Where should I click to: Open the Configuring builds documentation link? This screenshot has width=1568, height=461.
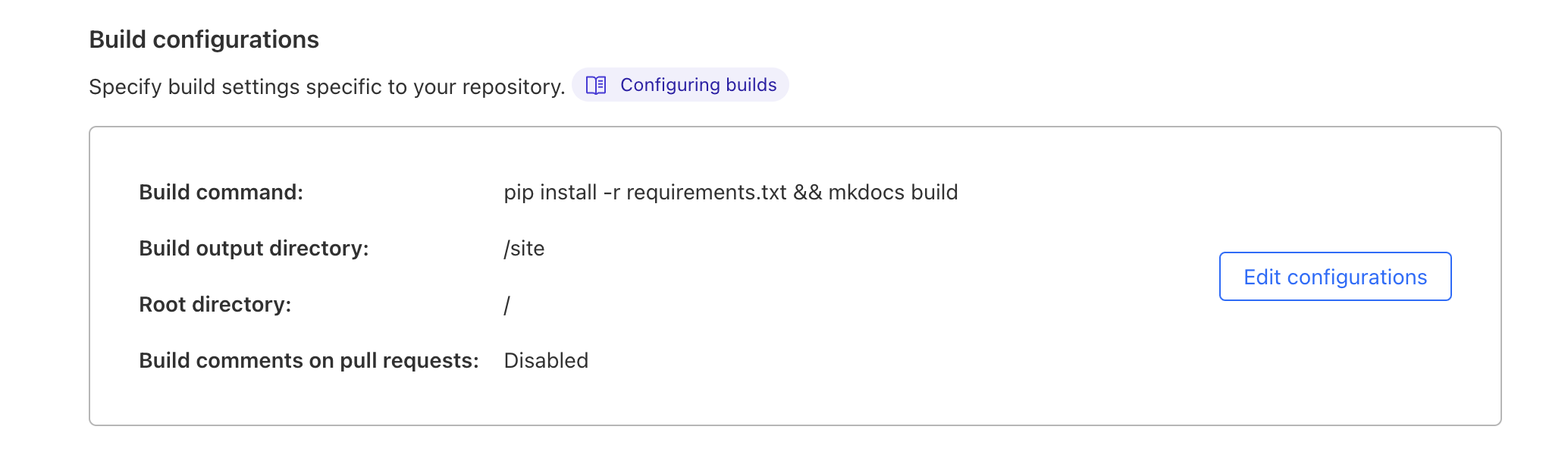tap(698, 85)
